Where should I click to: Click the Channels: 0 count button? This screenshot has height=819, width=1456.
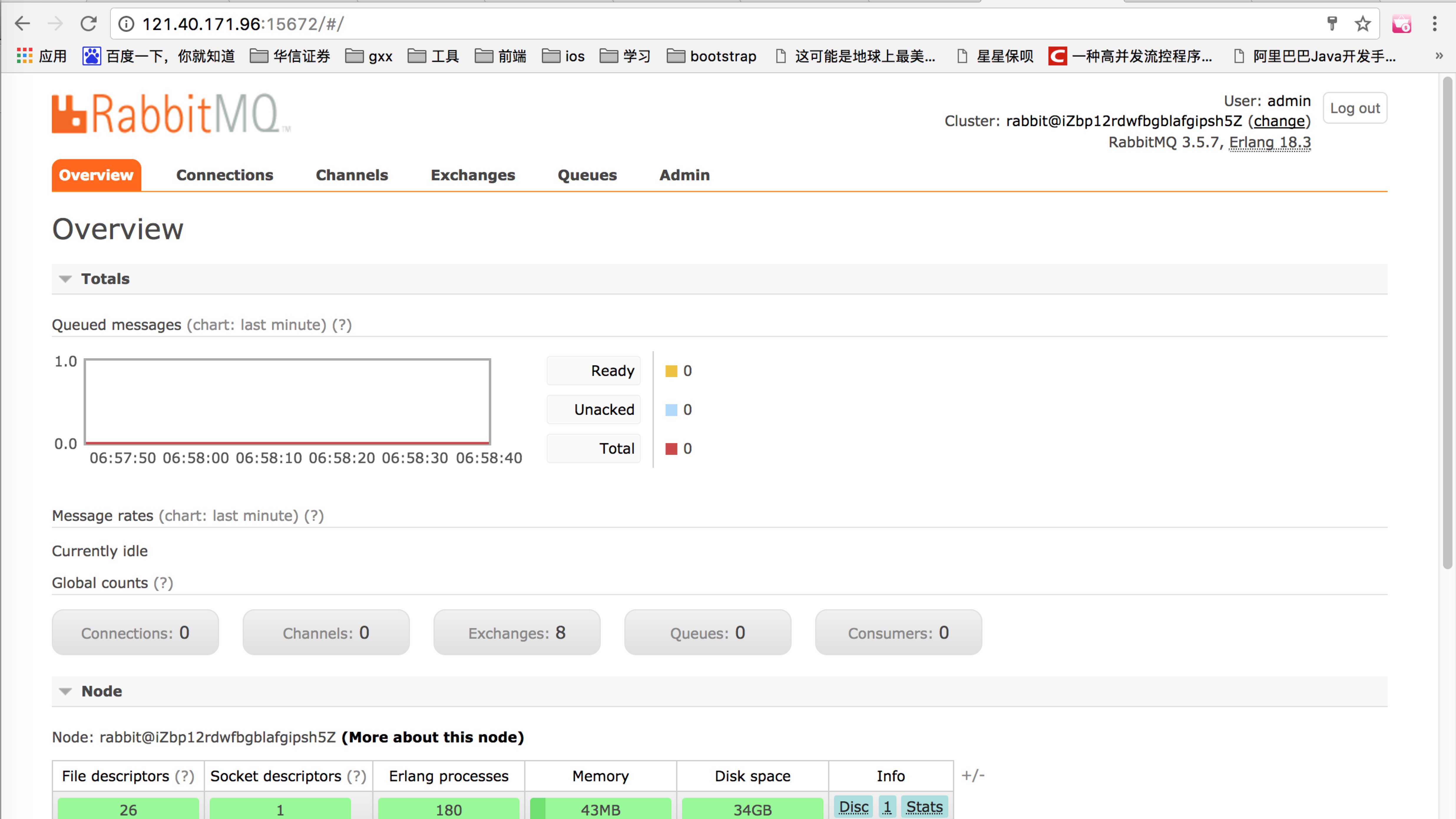coord(326,632)
